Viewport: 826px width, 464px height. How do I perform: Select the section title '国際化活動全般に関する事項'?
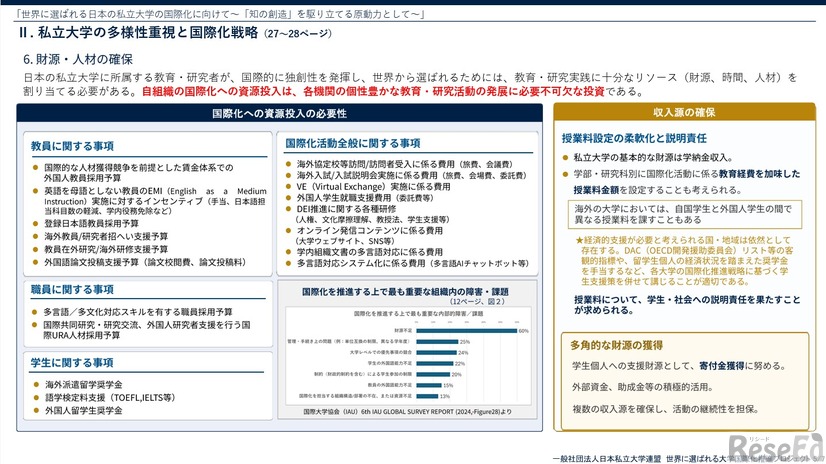(x=352, y=143)
